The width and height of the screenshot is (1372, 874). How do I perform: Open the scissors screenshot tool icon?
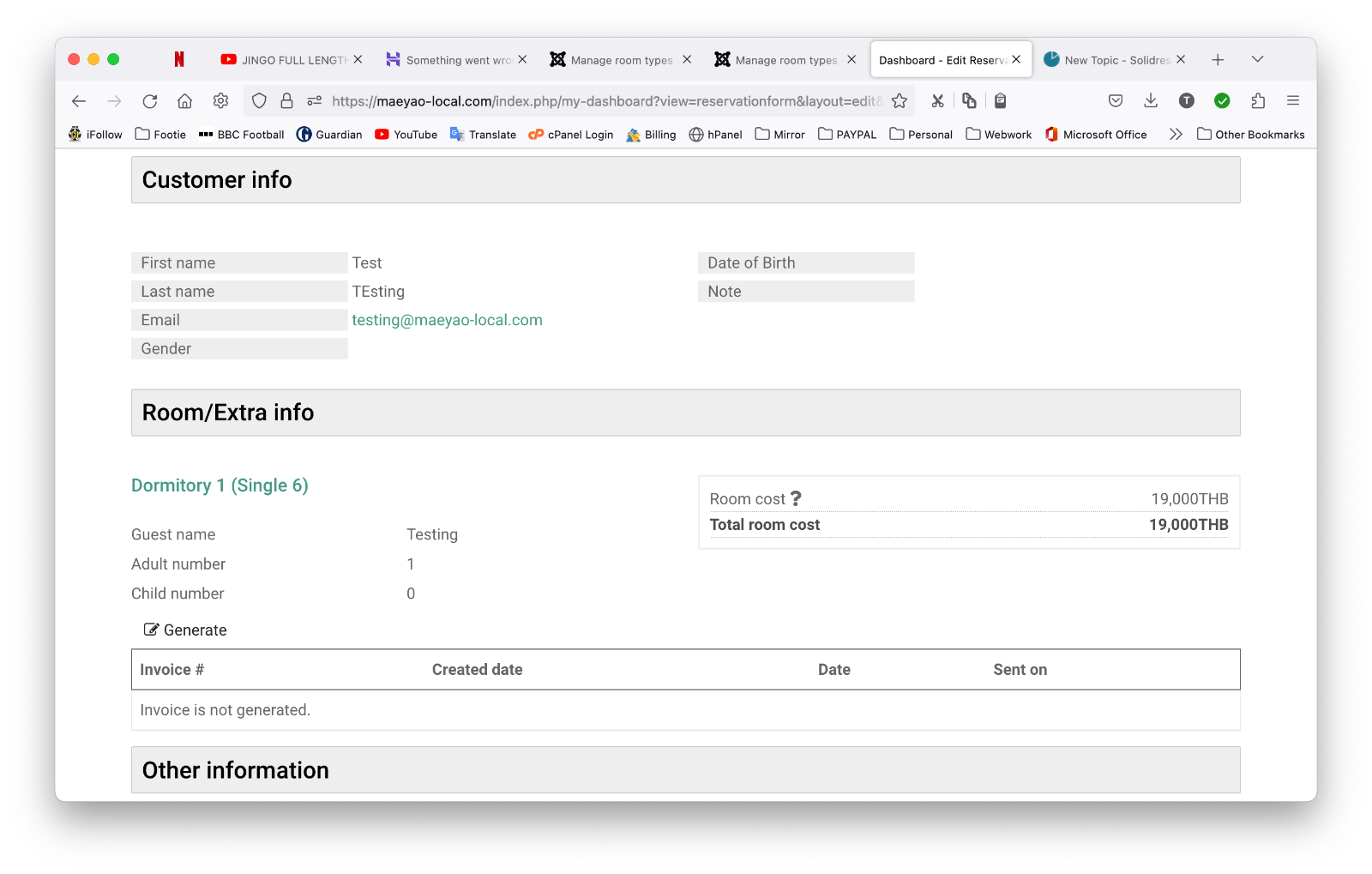click(937, 101)
